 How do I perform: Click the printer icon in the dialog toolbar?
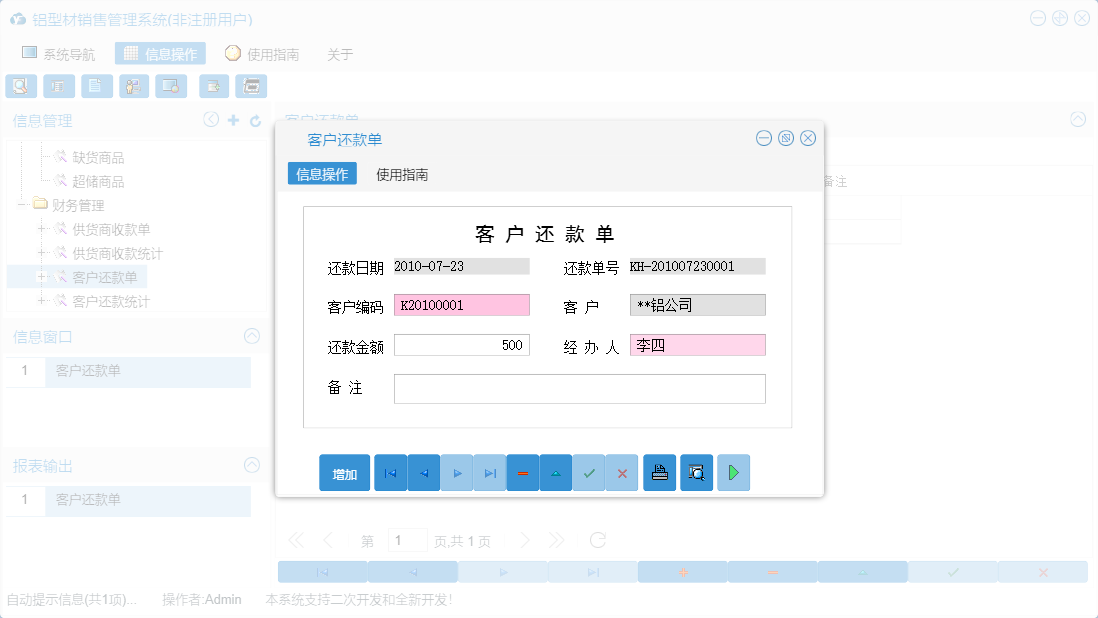point(659,472)
